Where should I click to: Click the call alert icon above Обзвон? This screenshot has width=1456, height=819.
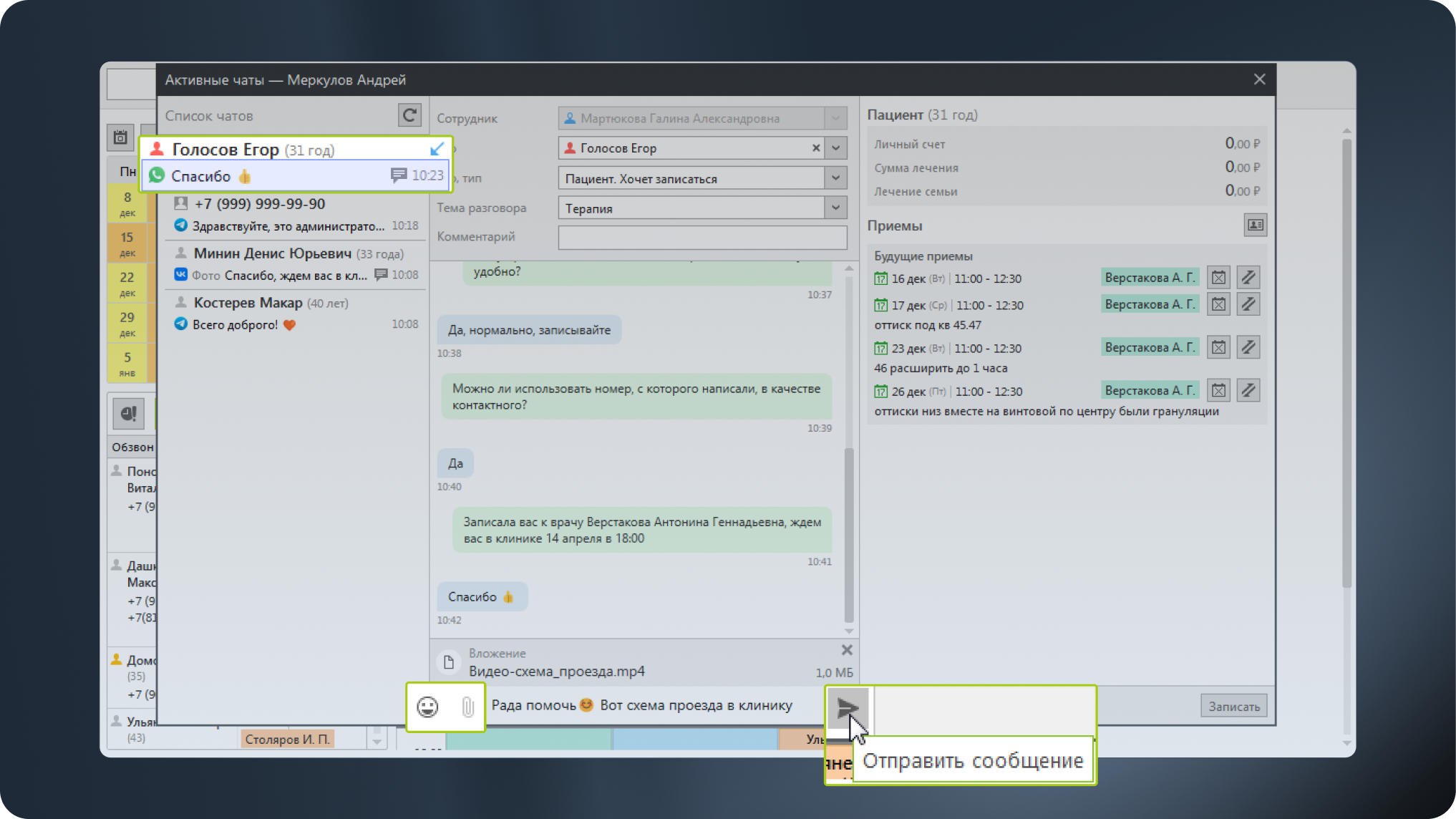128,413
